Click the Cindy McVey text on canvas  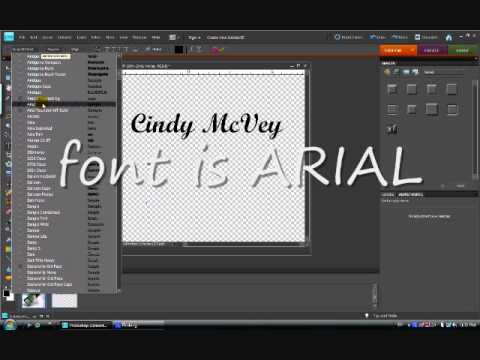pyautogui.click(x=206, y=125)
